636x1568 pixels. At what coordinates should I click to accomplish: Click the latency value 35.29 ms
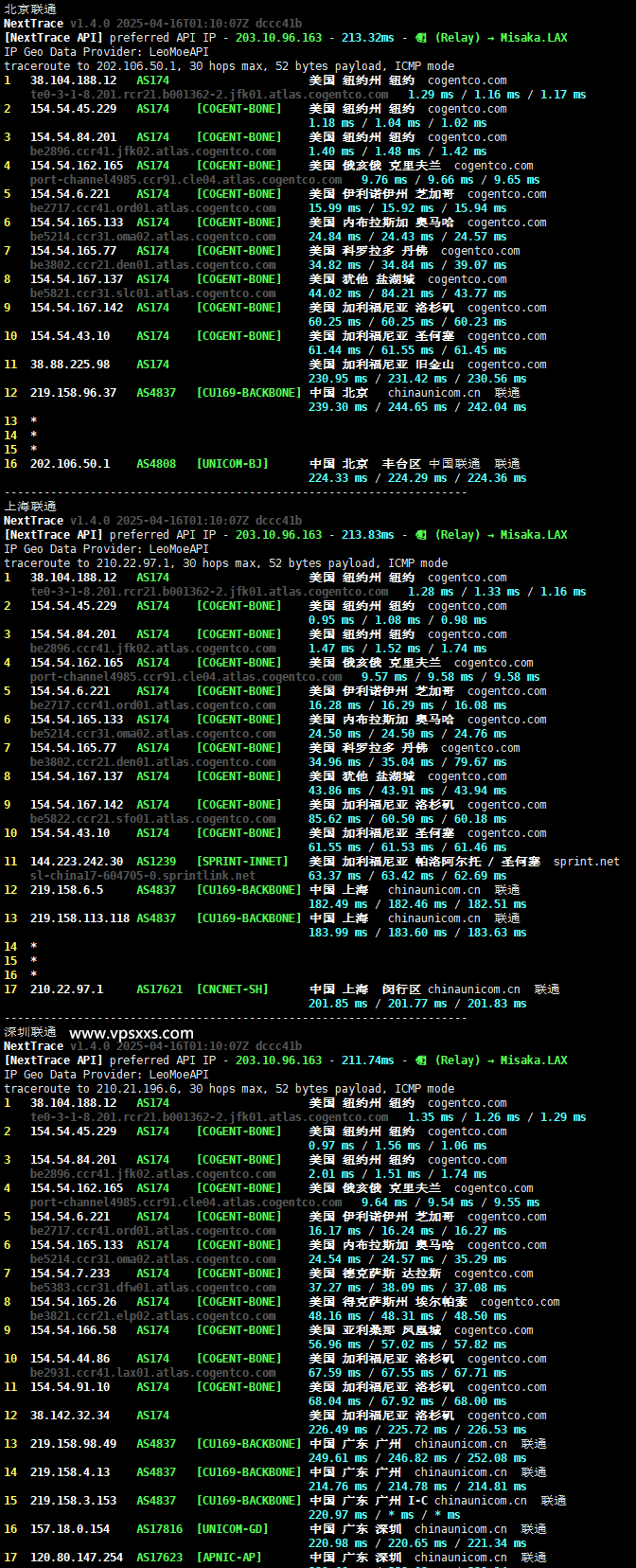coord(481,1259)
